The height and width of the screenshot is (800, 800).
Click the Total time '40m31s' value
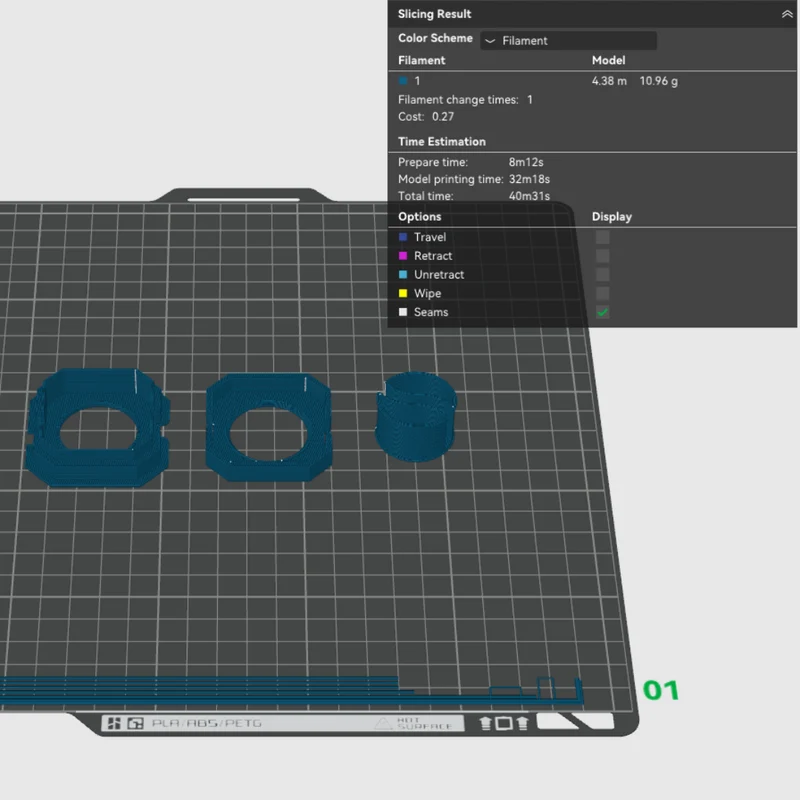pos(529,196)
